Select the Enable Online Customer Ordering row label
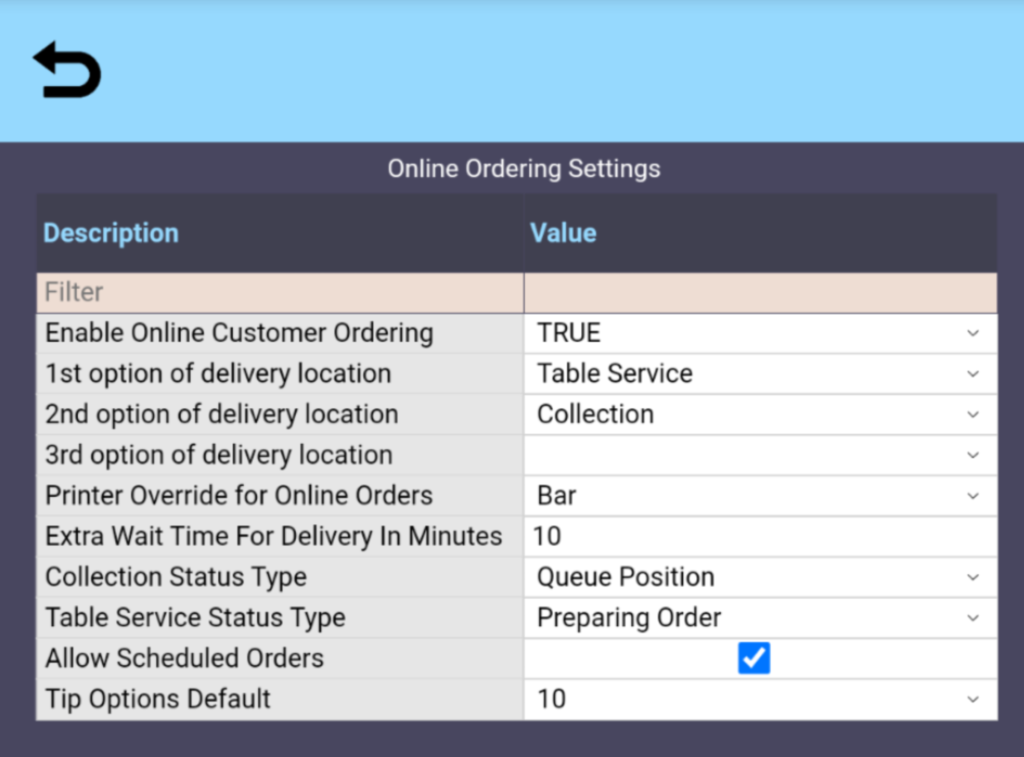This screenshot has height=757, width=1024. pos(240,333)
